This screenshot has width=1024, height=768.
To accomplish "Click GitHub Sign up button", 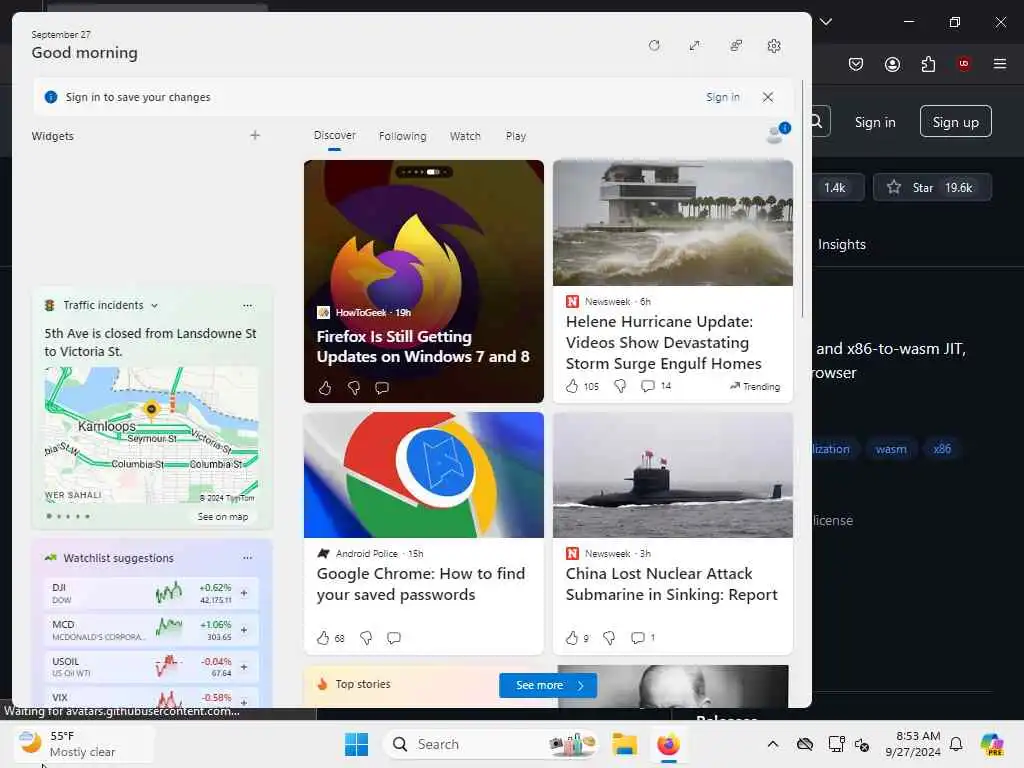I will click(955, 121).
